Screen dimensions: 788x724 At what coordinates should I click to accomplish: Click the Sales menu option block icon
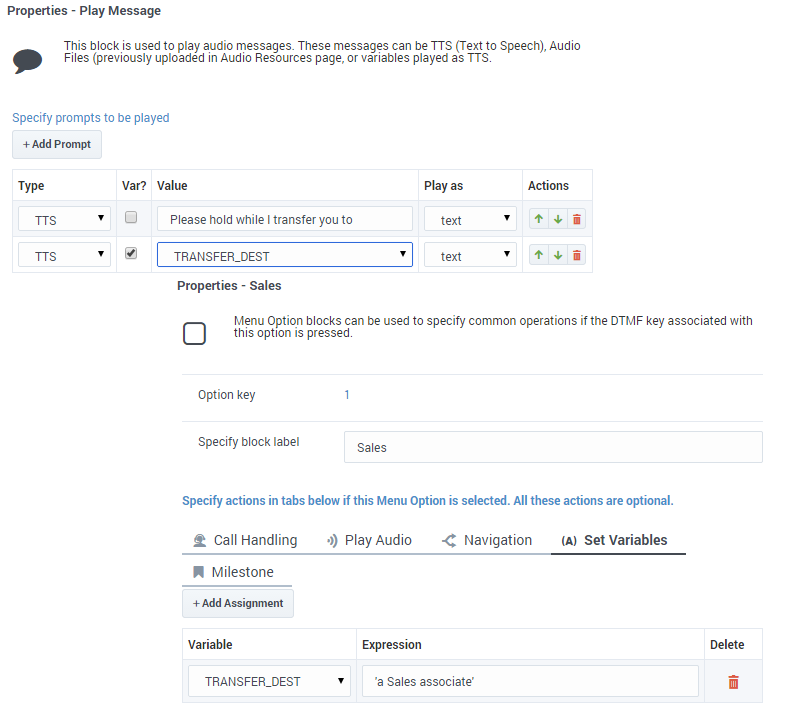pyautogui.click(x=194, y=334)
